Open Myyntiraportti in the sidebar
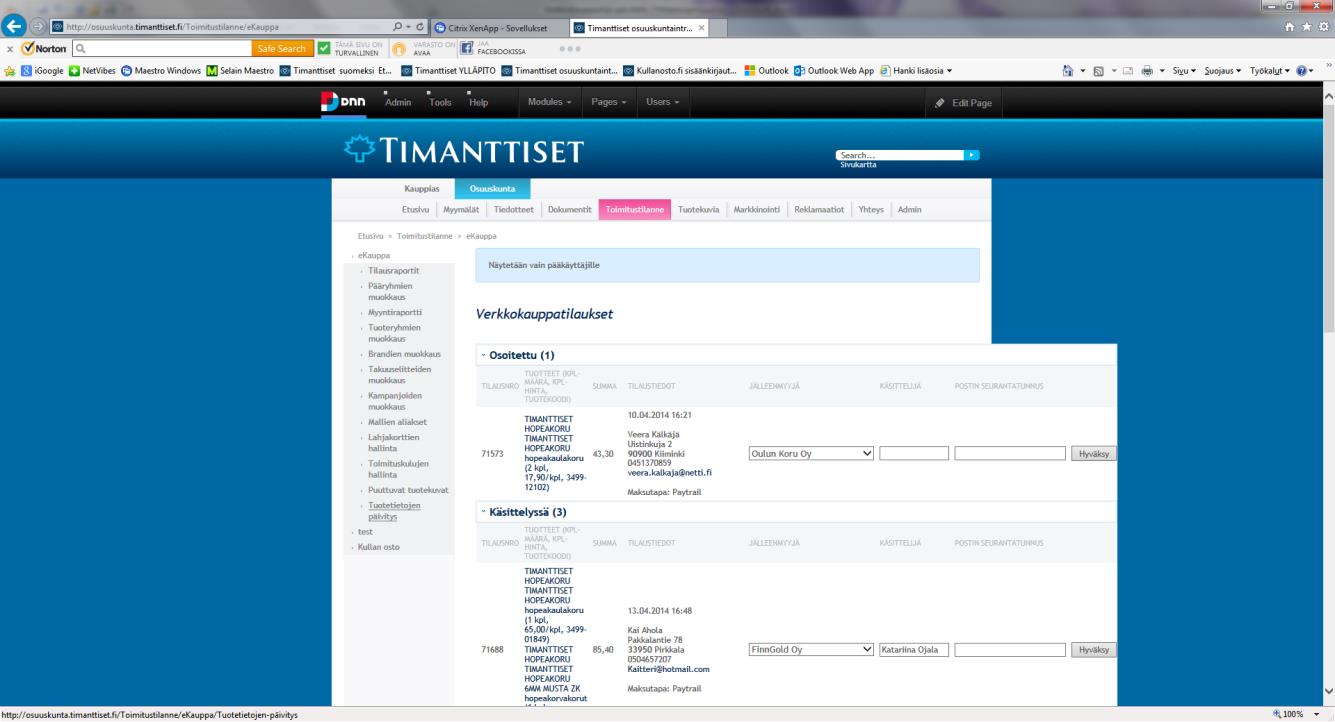This screenshot has width=1335, height=722. (393, 312)
